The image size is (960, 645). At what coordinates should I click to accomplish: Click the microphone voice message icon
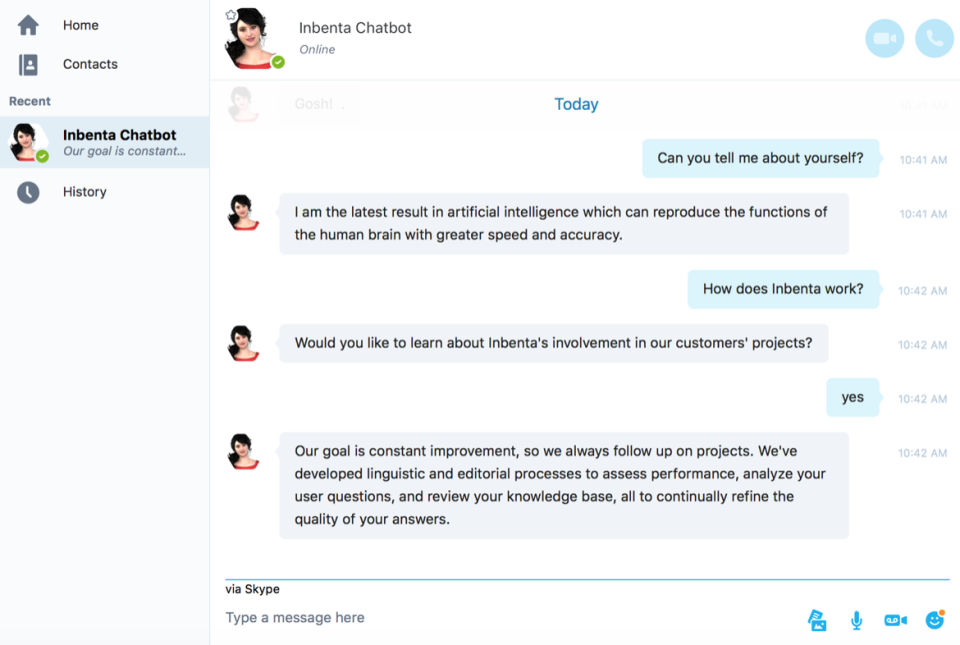(856, 620)
